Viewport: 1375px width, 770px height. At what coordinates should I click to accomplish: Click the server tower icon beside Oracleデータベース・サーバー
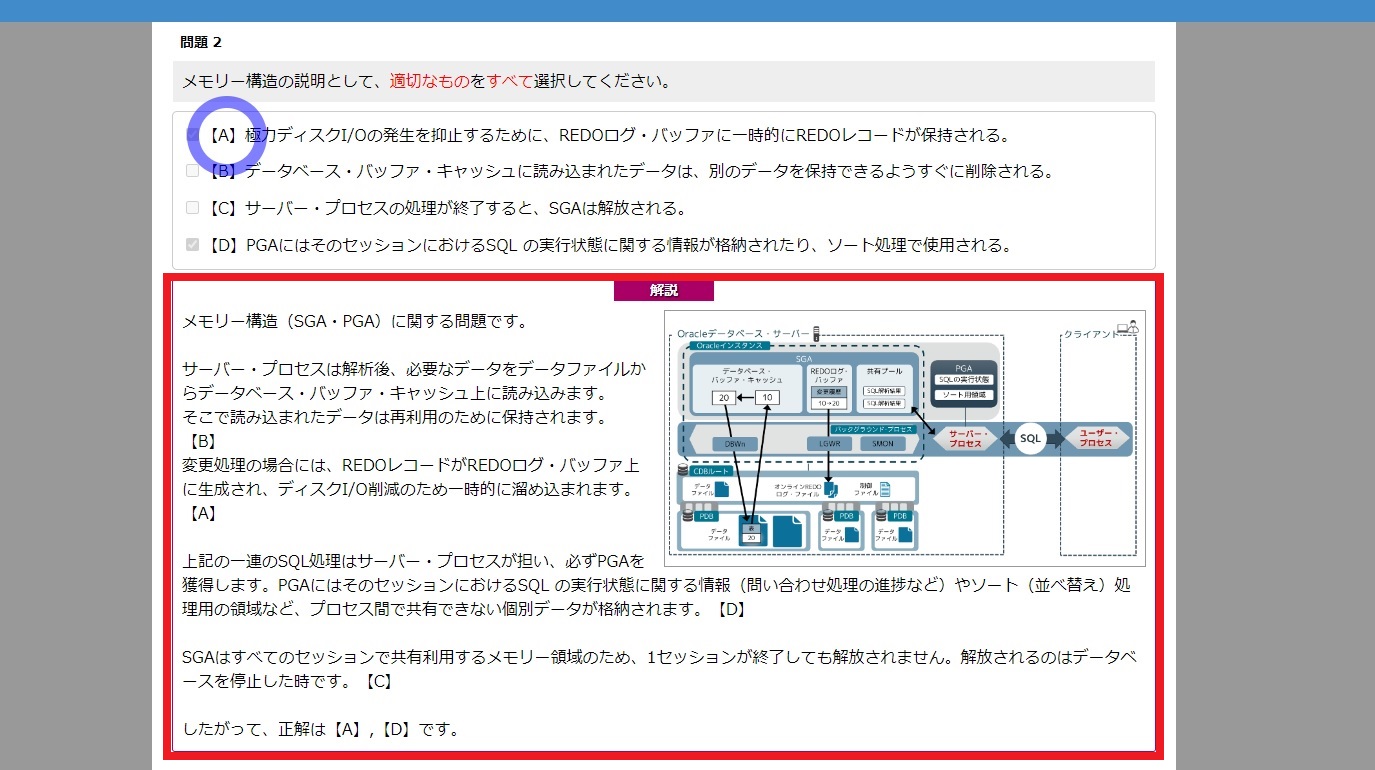coord(817,333)
